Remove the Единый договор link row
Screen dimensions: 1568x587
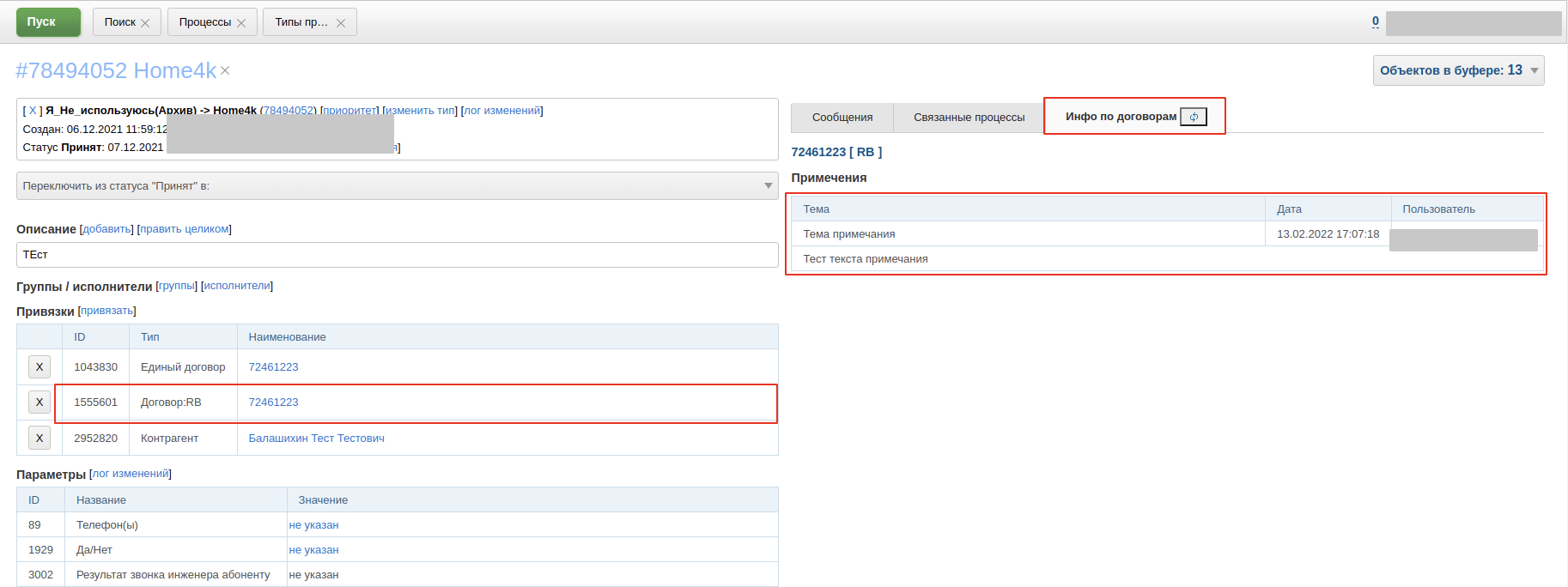[40, 367]
